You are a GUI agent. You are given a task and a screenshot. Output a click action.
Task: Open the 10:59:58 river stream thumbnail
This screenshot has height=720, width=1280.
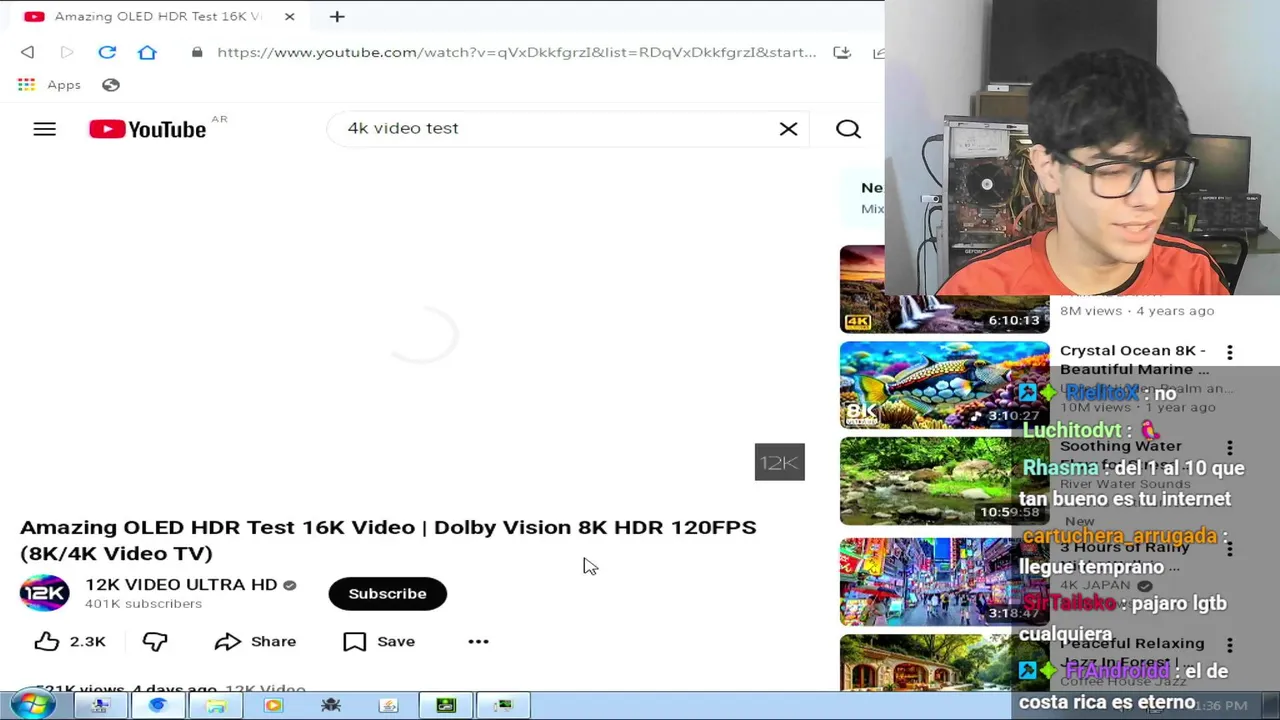pos(944,481)
